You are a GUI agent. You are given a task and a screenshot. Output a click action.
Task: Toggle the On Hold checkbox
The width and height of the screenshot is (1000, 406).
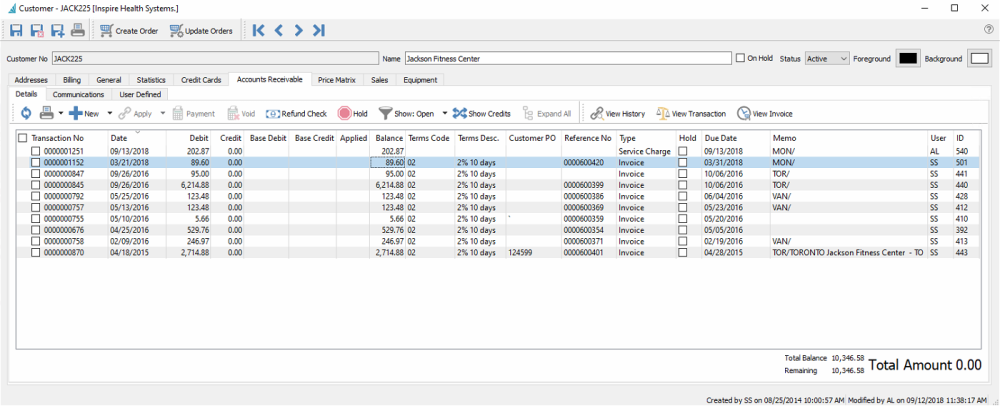pos(740,59)
